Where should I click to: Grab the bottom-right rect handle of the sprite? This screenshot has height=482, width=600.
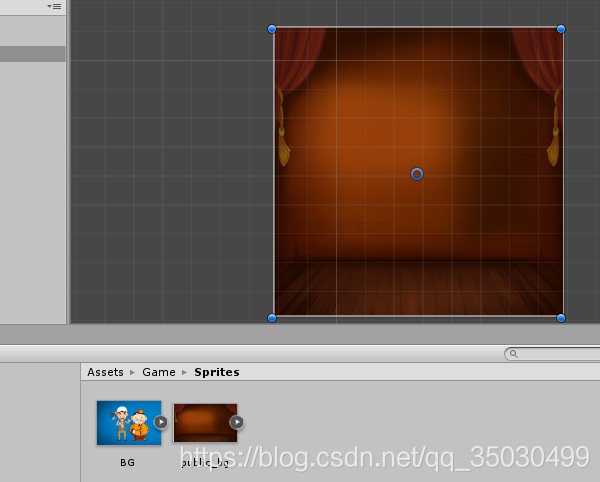click(x=561, y=318)
